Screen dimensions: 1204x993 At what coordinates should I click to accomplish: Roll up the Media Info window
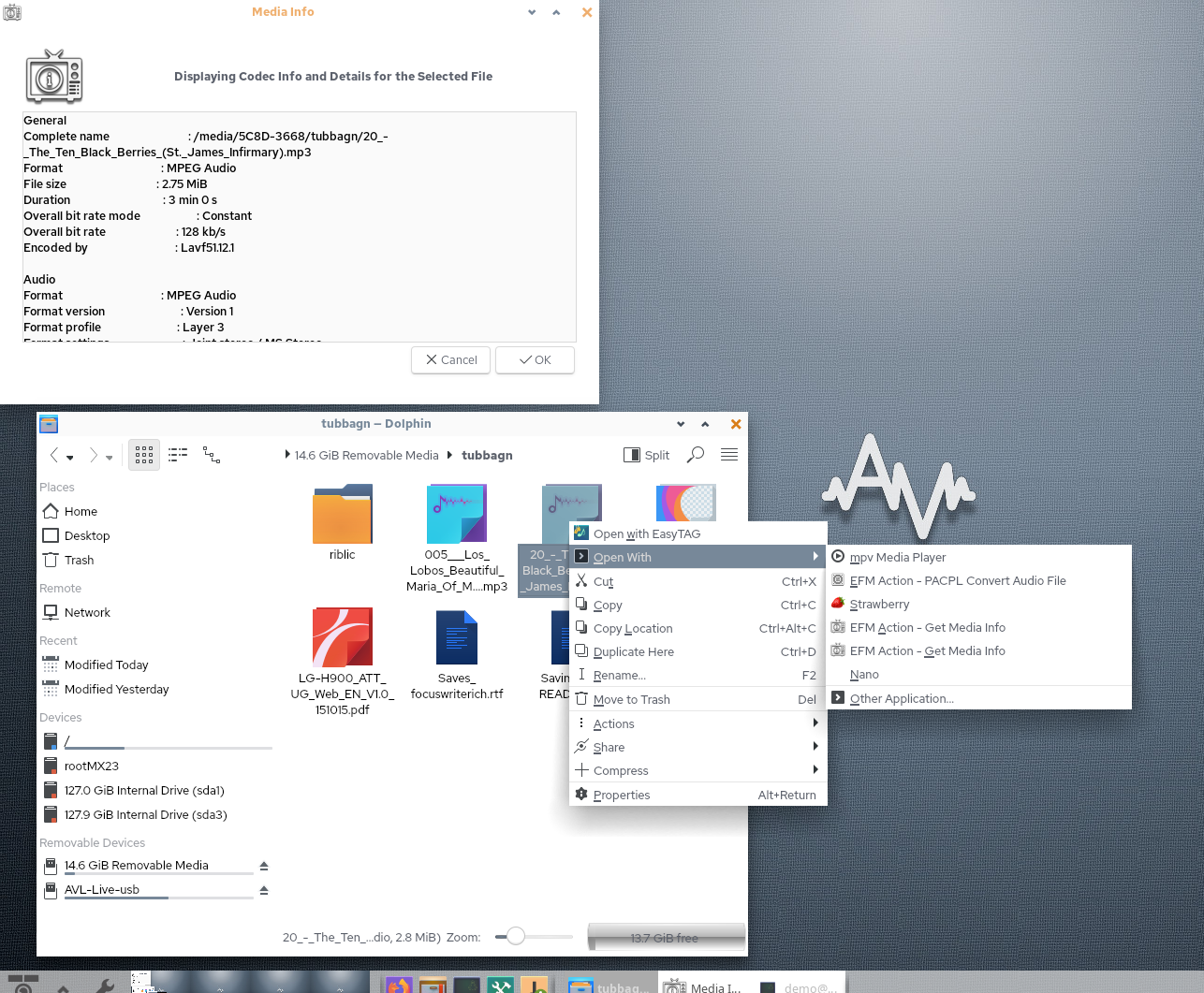pyautogui.click(x=556, y=12)
